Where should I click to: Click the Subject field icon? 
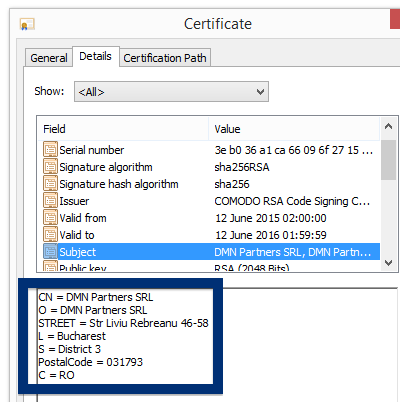click(x=50, y=252)
